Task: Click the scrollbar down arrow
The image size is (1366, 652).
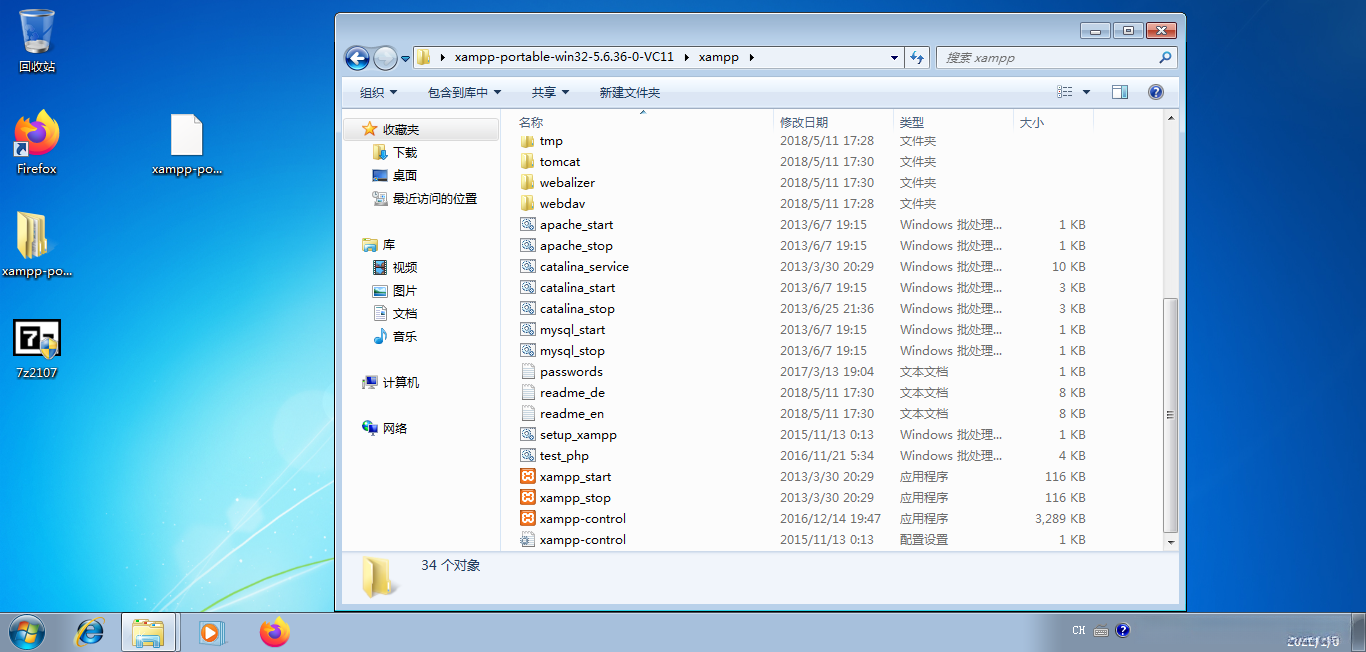Action: click(1171, 542)
